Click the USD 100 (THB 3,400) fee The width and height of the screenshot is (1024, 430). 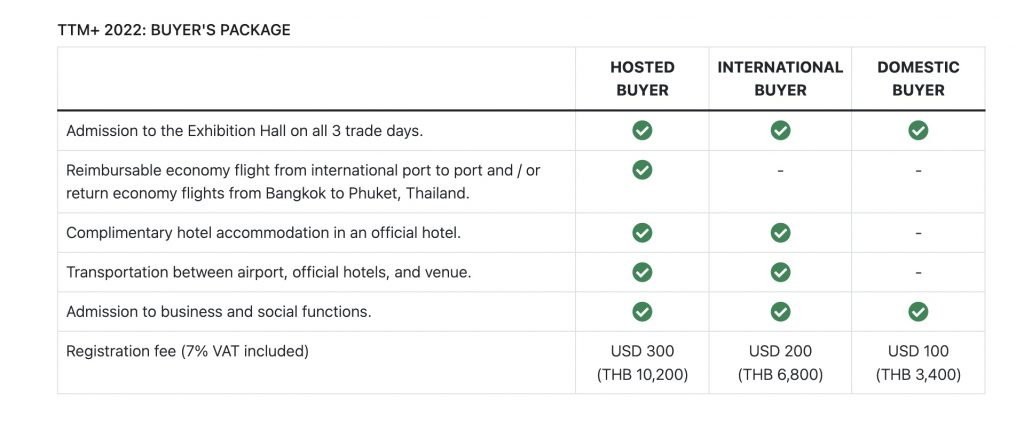pos(918,363)
